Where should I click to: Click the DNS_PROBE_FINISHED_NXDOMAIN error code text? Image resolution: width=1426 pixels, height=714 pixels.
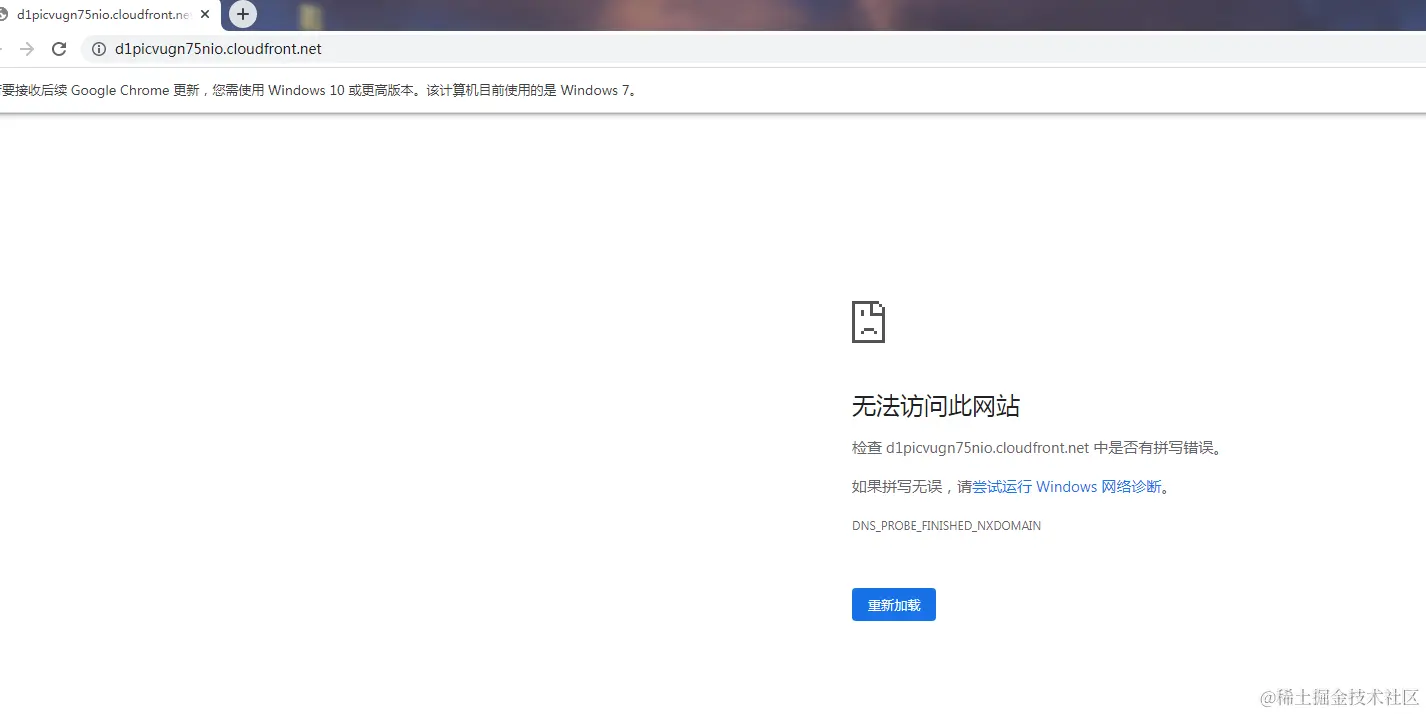[946, 526]
